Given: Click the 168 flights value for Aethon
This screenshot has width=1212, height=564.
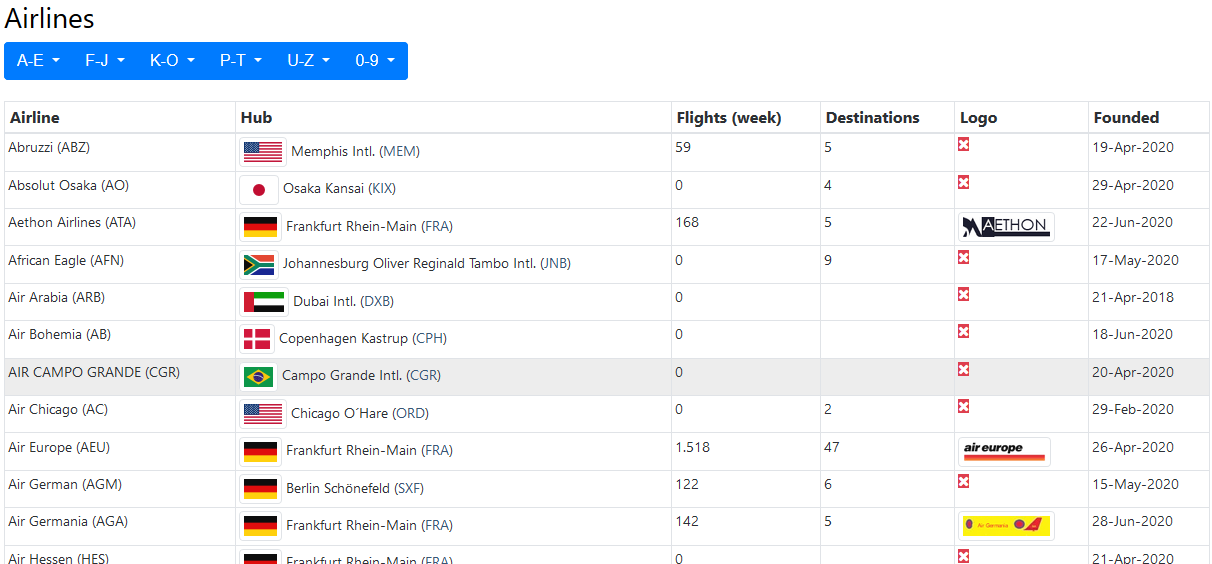Looking at the screenshot, I should coord(686,222).
